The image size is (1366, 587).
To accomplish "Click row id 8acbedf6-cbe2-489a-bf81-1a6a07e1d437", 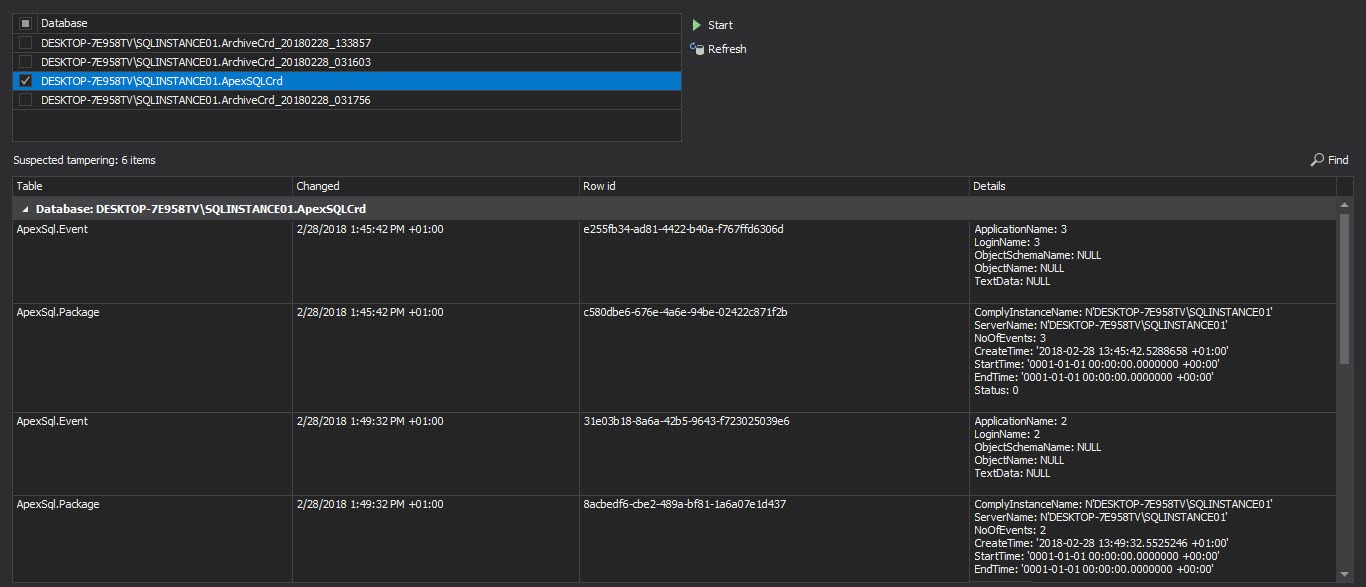I will [x=684, y=504].
